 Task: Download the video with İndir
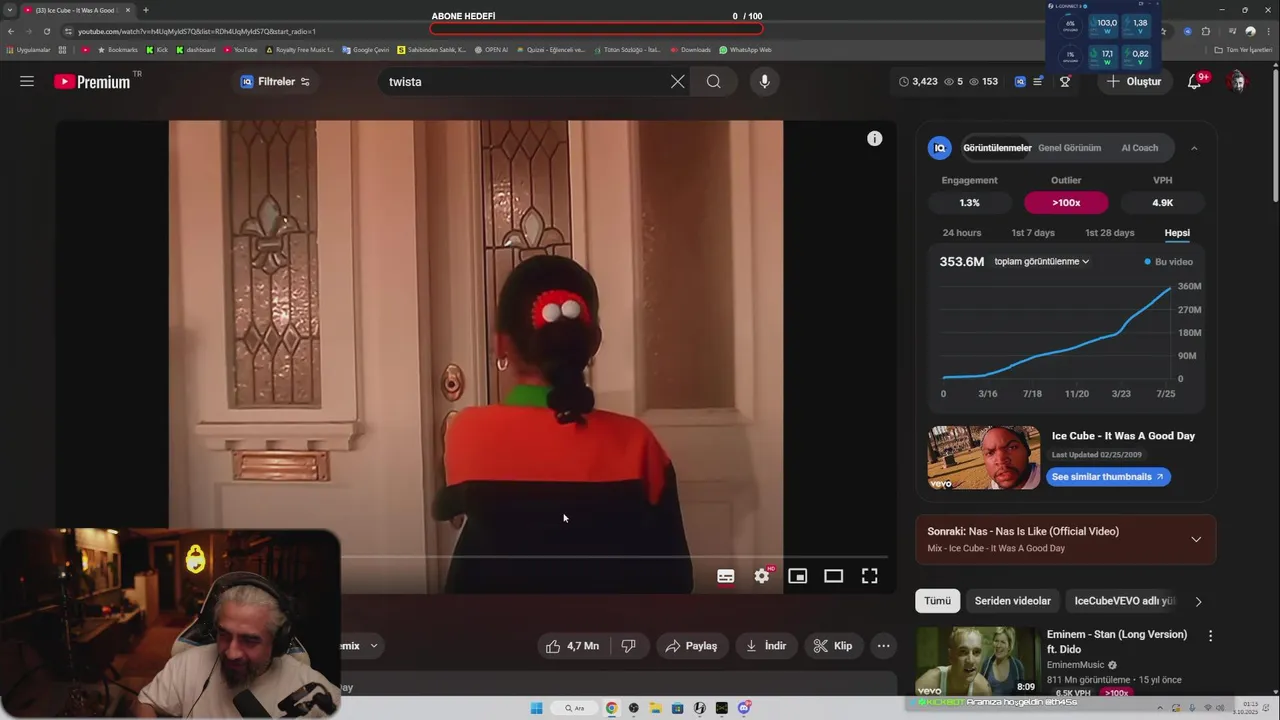(766, 646)
